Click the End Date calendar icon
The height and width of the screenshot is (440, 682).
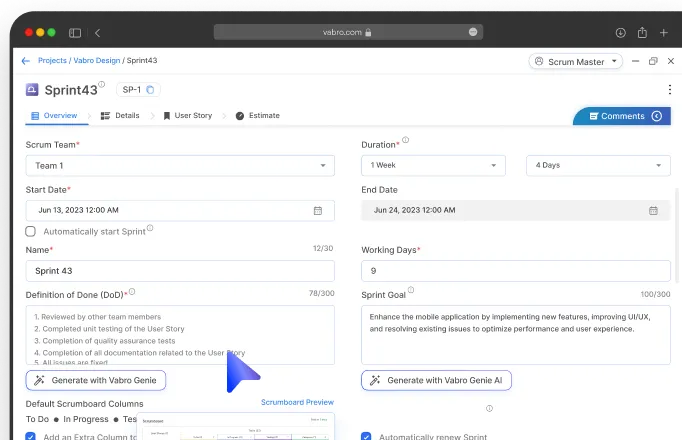pos(653,211)
